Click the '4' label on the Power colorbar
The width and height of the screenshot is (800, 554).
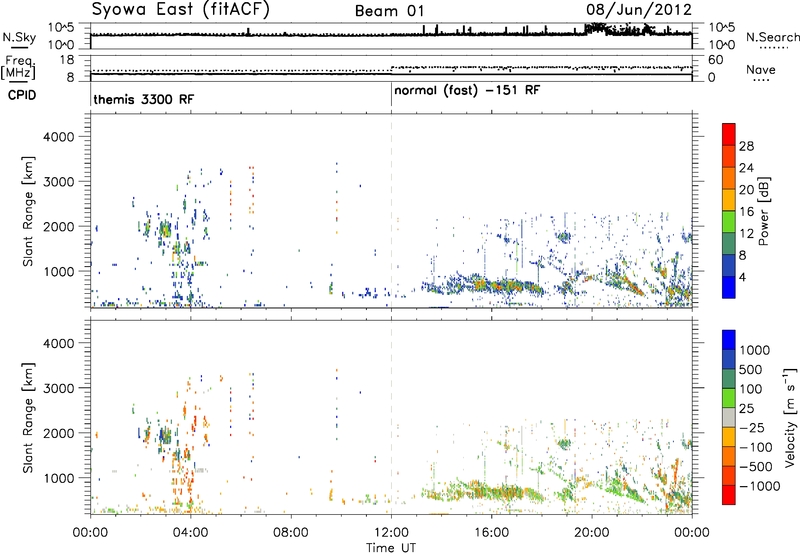tap(743, 278)
